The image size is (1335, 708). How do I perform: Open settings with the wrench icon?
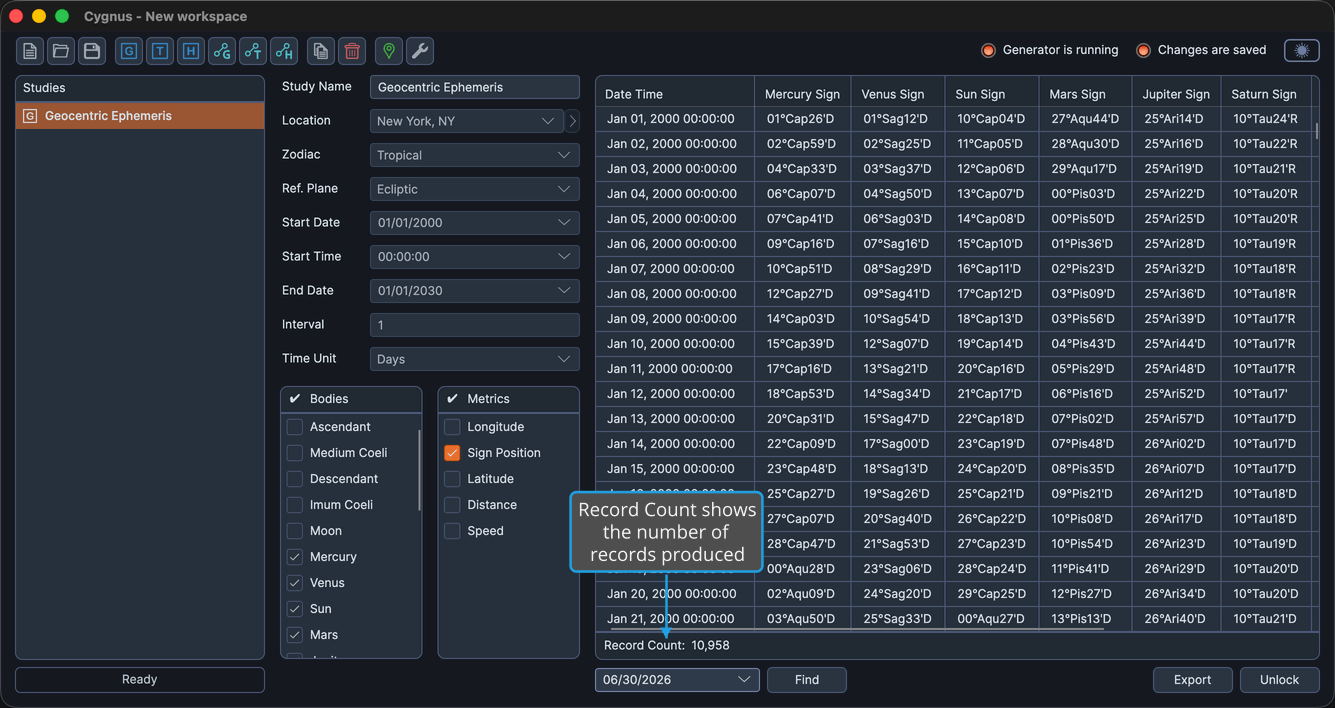420,51
